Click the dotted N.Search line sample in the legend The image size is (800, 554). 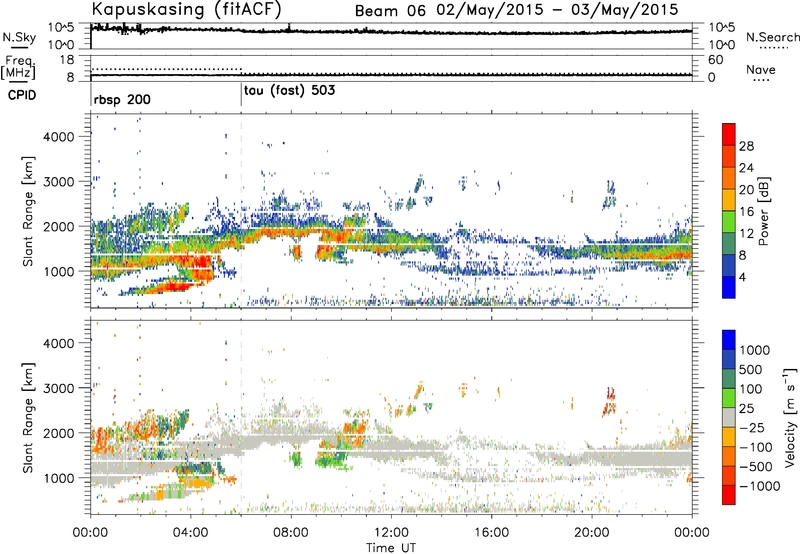coord(773,48)
